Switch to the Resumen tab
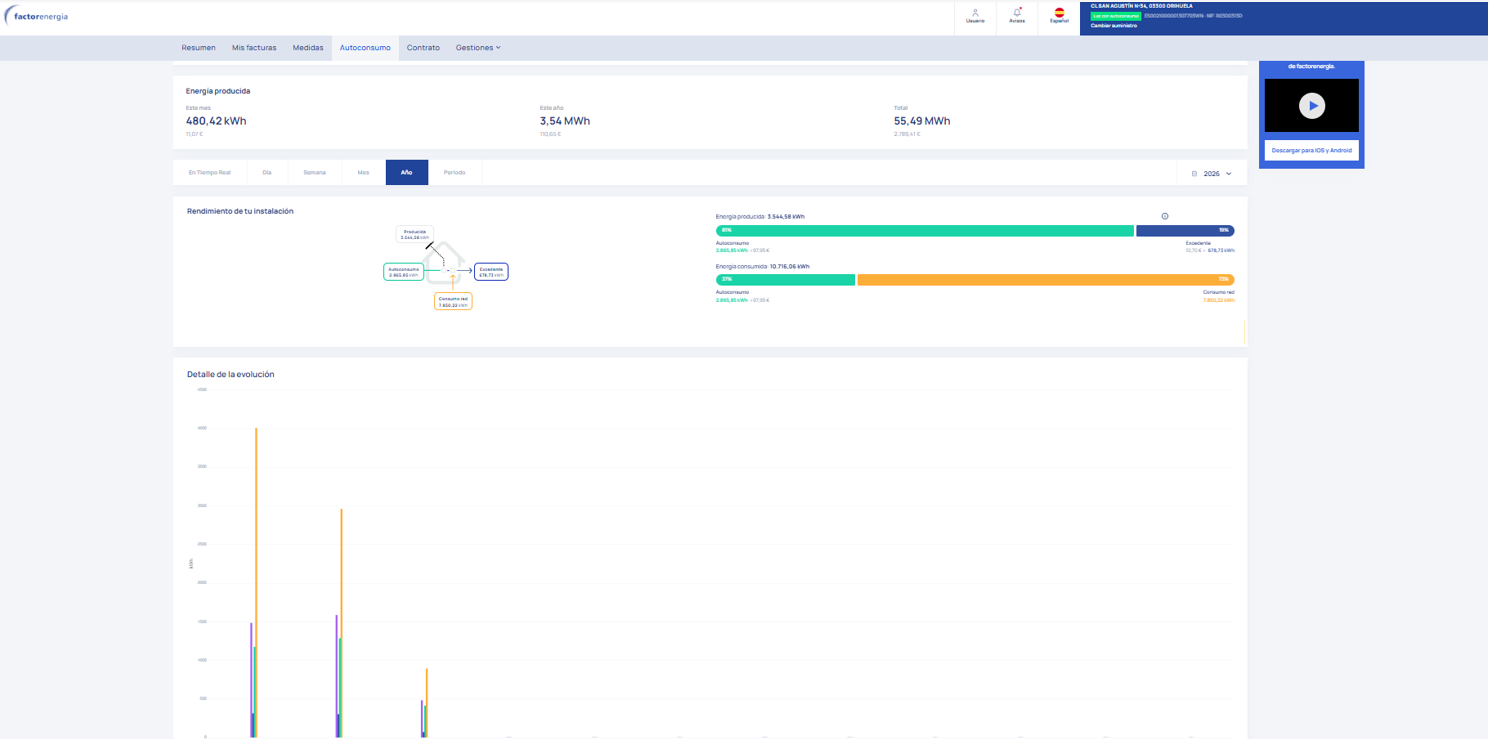This screenshot has width=1489, height=739. coord(198,48)
